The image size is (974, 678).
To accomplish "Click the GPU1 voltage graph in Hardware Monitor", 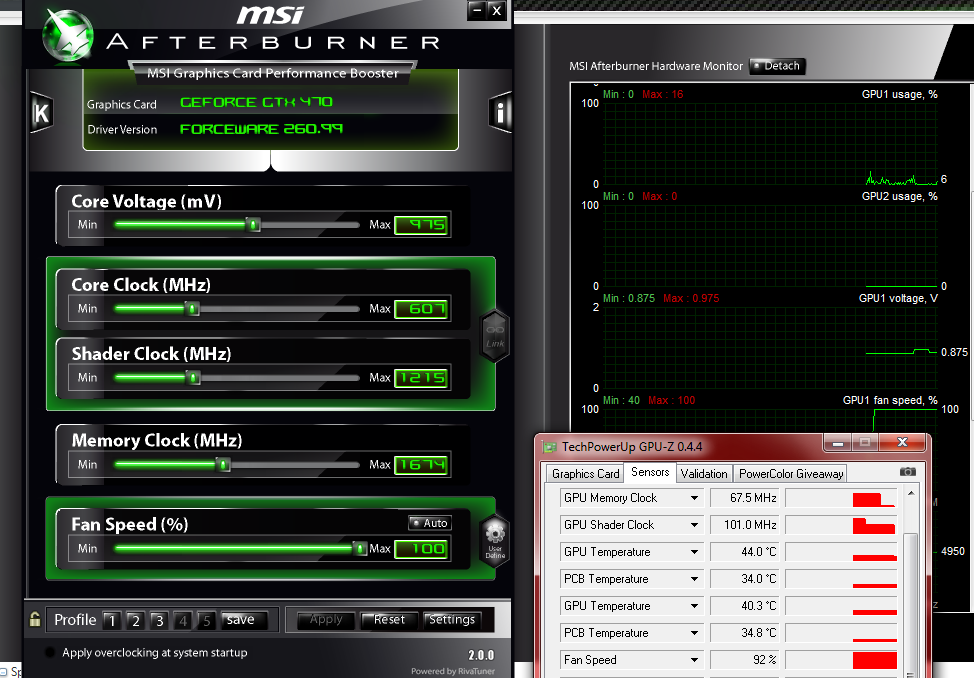I will tap(770, 348).
